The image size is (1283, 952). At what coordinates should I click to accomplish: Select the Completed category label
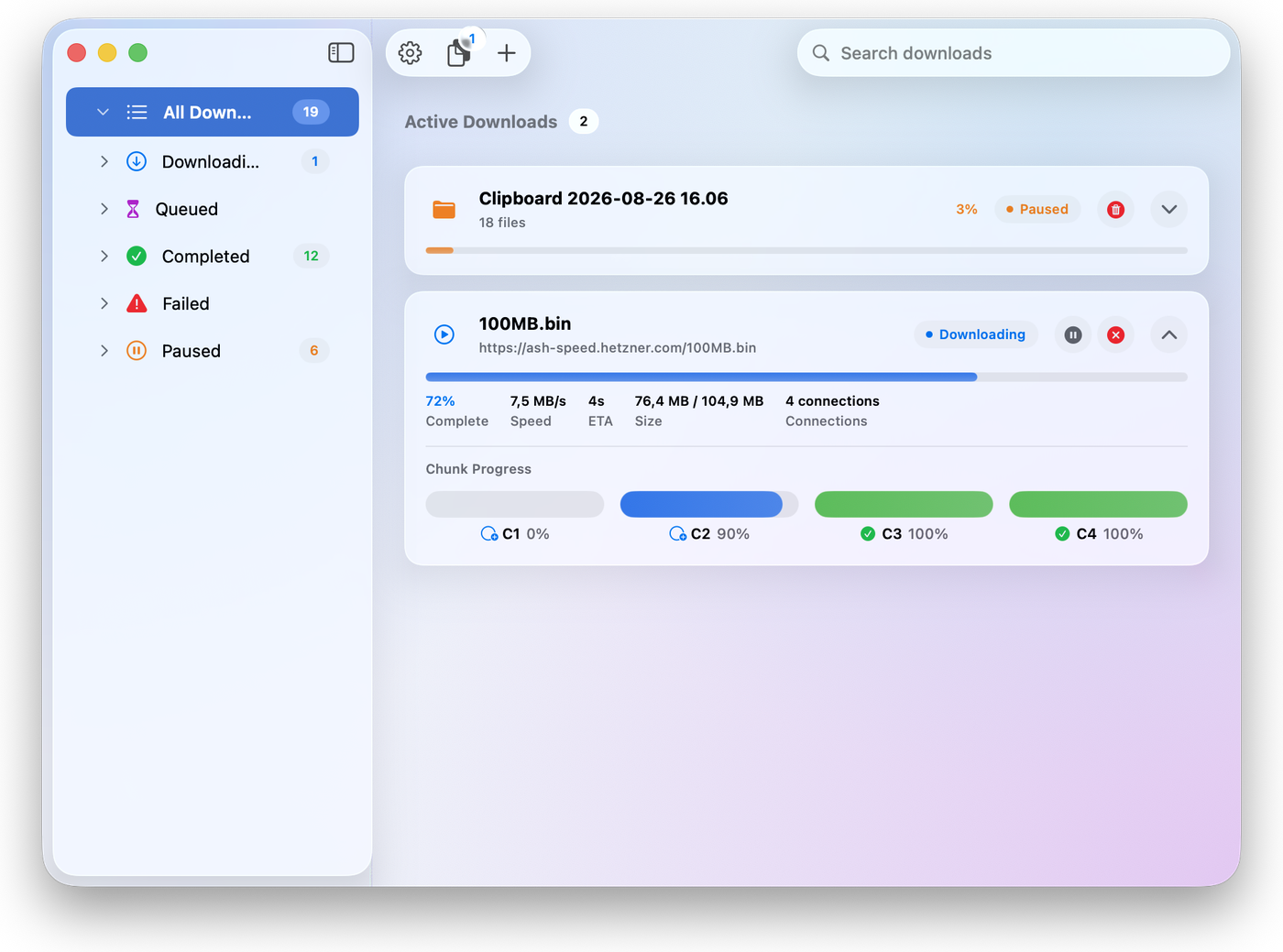coord(206,257)
